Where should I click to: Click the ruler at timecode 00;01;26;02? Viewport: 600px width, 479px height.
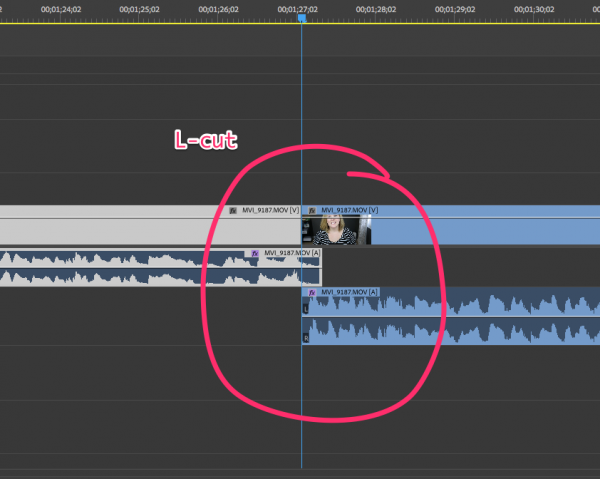218,9
